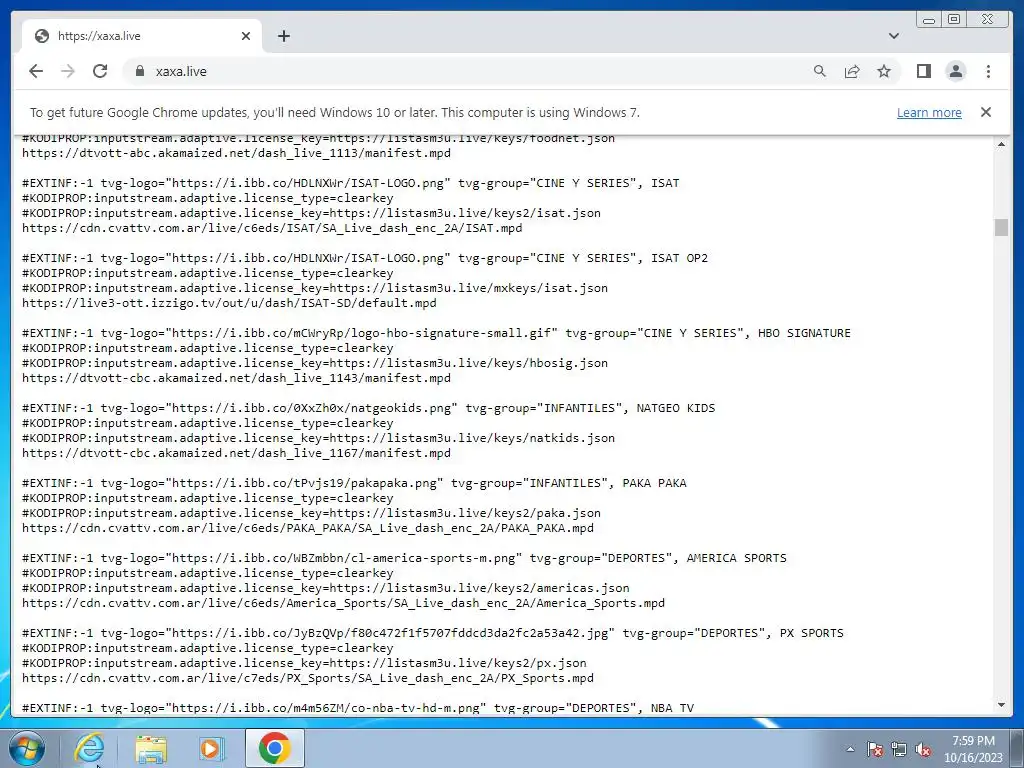Bookmark this tab with the star
This screenshot has width=1024, height=768.
(884, 71)
